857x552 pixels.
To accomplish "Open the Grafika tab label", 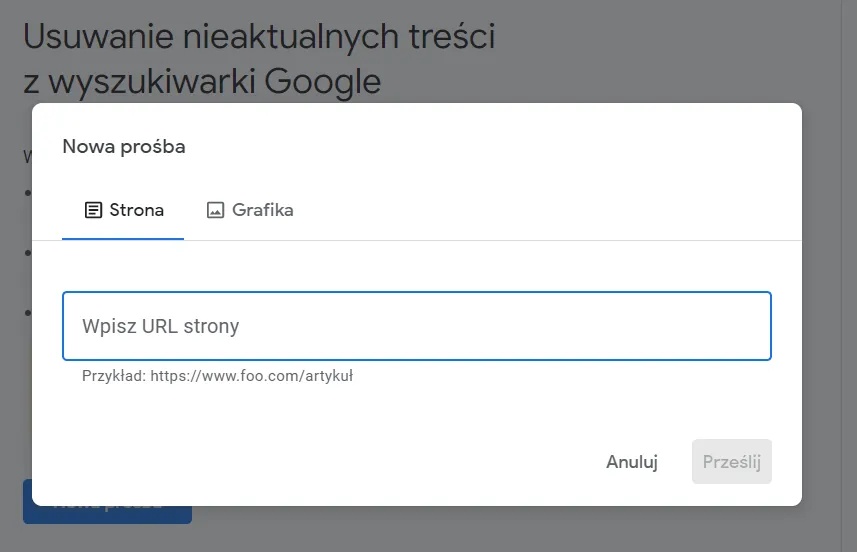I will [262, 210].
